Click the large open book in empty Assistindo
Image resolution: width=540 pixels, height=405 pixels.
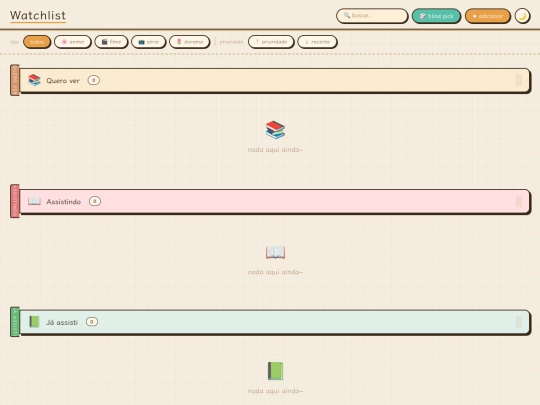point(275,252)
